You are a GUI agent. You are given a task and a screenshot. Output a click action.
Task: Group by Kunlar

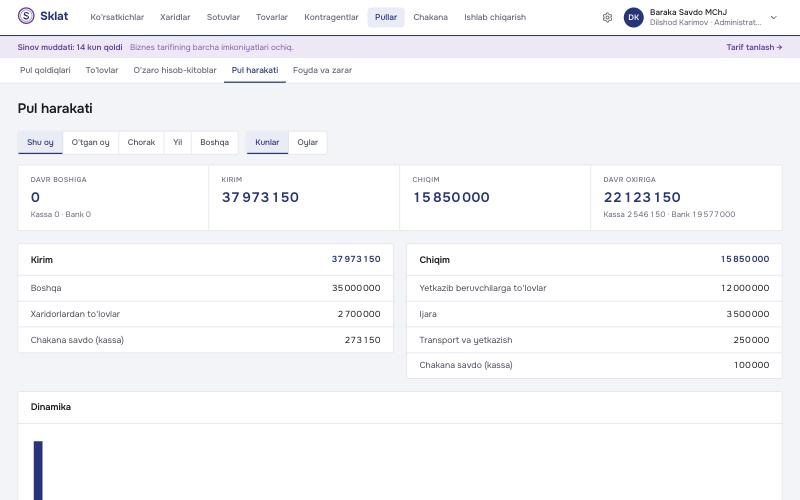tap(267, 142)
